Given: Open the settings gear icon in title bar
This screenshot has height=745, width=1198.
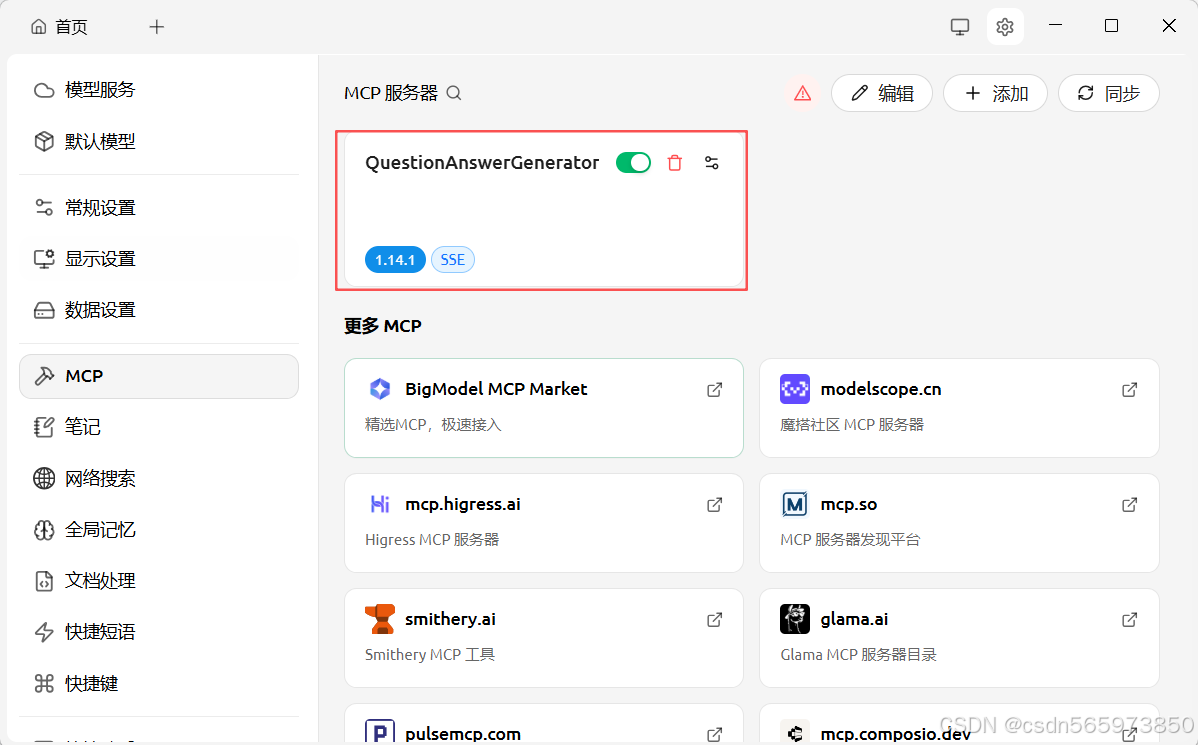Looking at the screenshot, I should (x=1005, y=27).
